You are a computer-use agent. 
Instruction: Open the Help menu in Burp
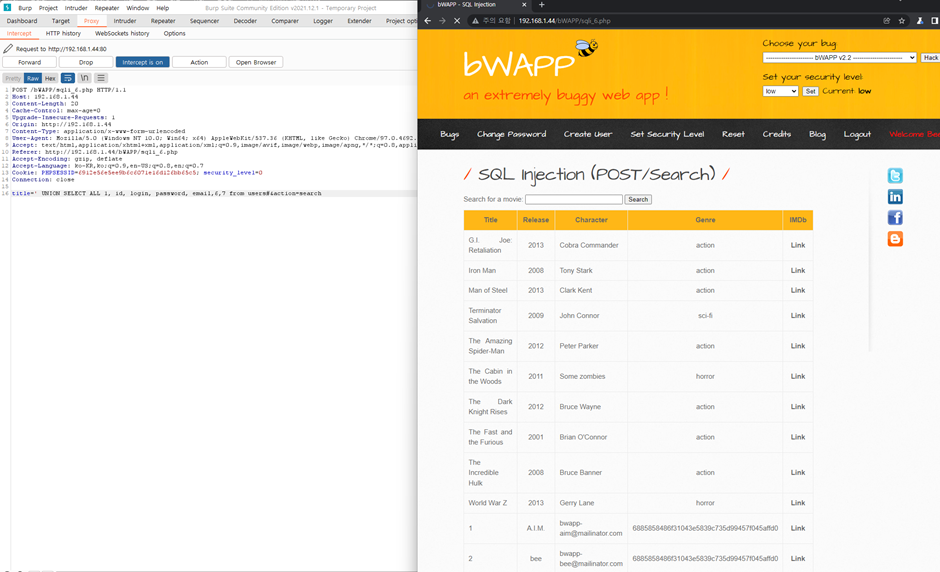pos(162,8)
